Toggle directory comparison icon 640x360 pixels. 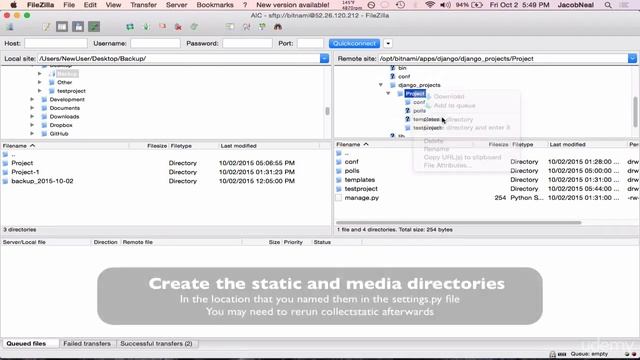[x=246, y=27]
